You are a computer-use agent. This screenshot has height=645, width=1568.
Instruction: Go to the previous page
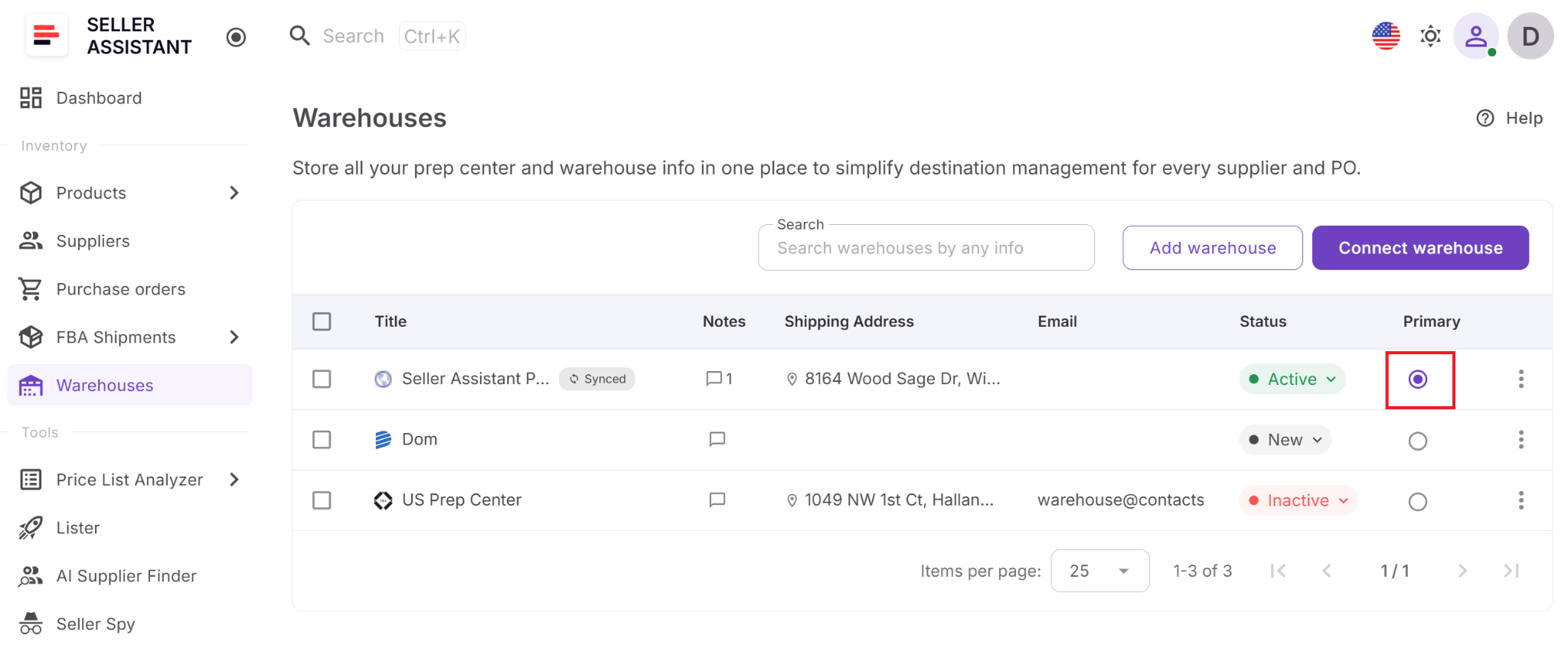pyautogui.click(x=1327, y=571)
